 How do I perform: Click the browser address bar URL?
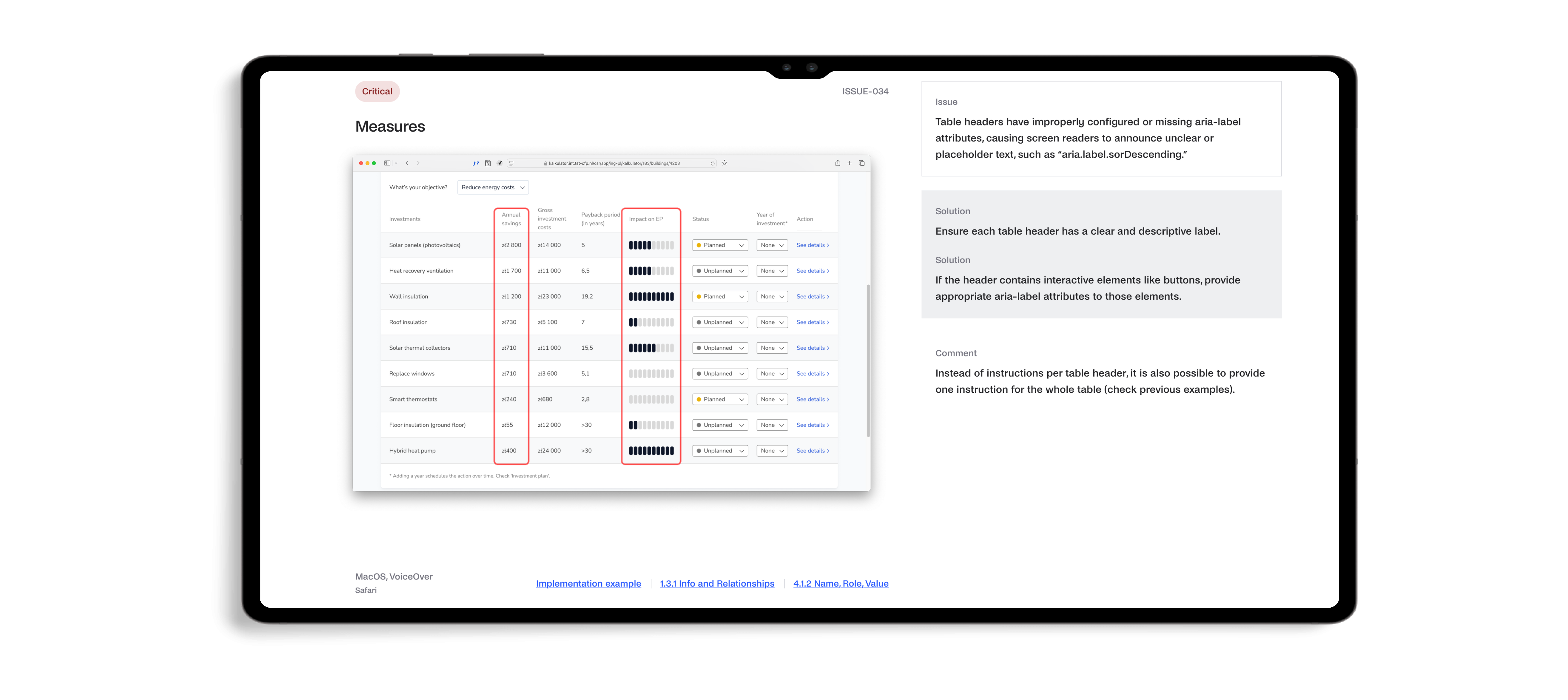coord(613,163)
